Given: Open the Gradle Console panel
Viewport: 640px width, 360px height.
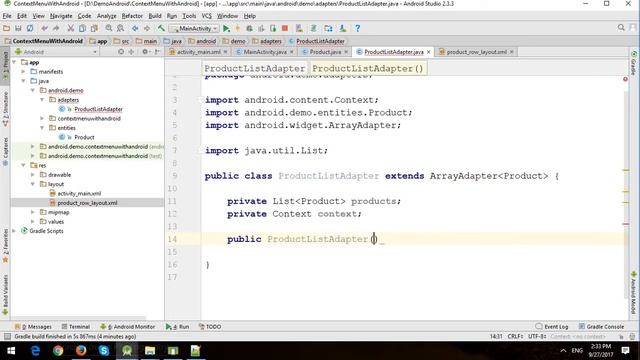Looking at the screenshot, I should point(601,327).
